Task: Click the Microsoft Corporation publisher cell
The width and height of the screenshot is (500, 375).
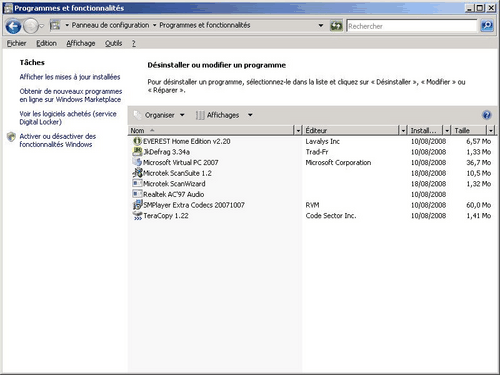Action: pyautogui.click(x=338, y=162)
